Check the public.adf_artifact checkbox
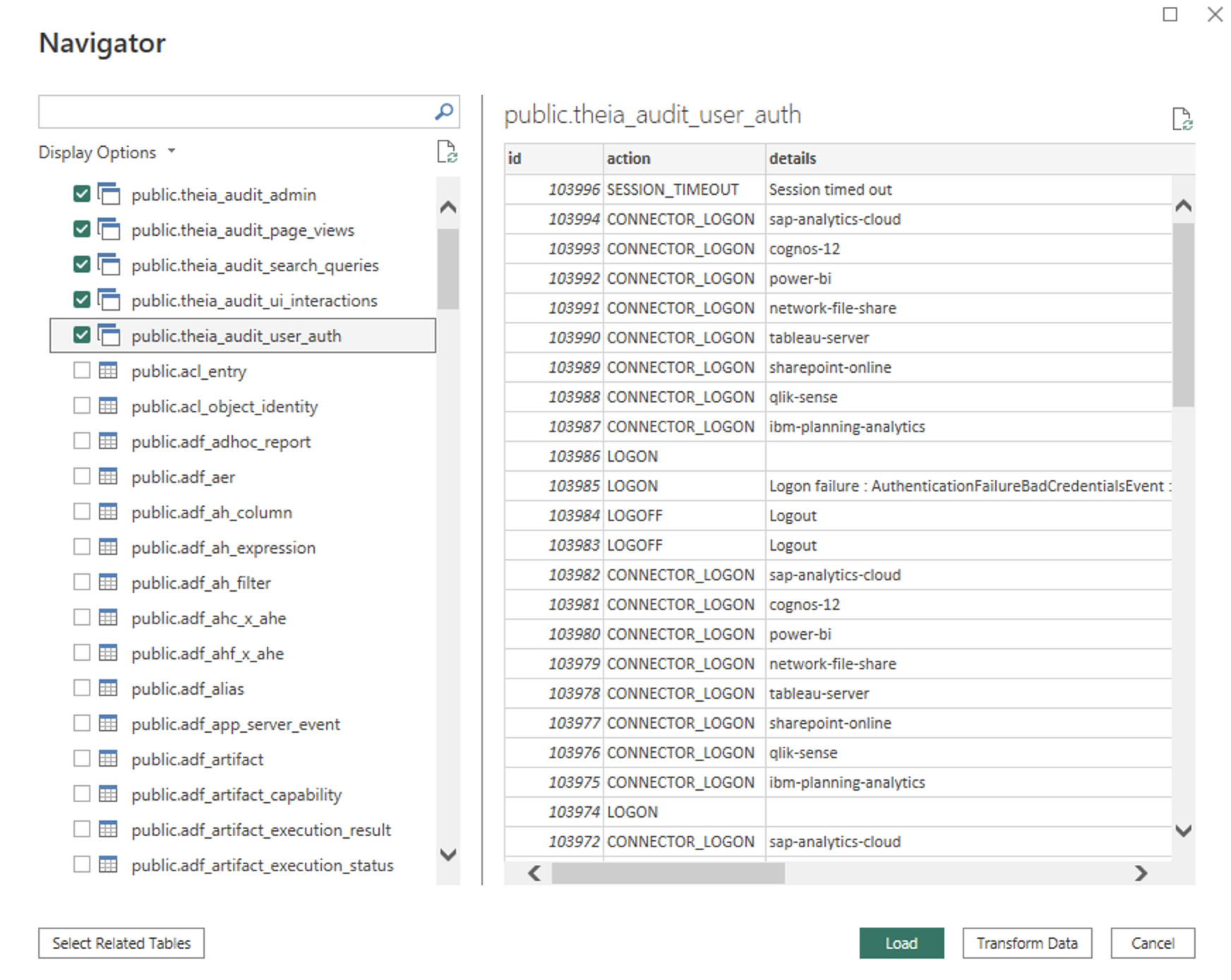The height and width of the screenshot is (980, 1231). (82, 759)
